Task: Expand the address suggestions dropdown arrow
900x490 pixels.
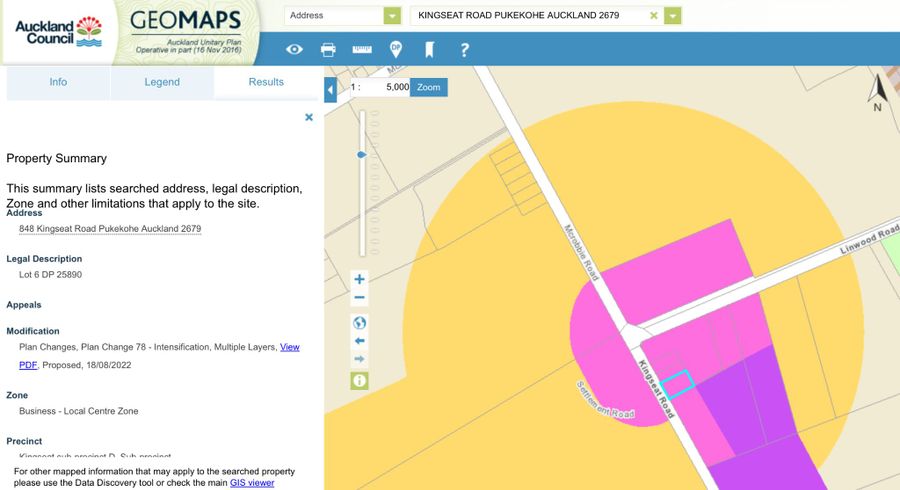Action: [x=673, y=15]
